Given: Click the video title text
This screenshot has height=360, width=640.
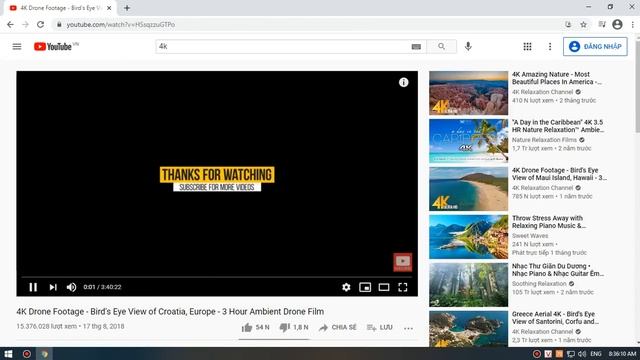Looking at the screenshot, I should click(170, 311).
